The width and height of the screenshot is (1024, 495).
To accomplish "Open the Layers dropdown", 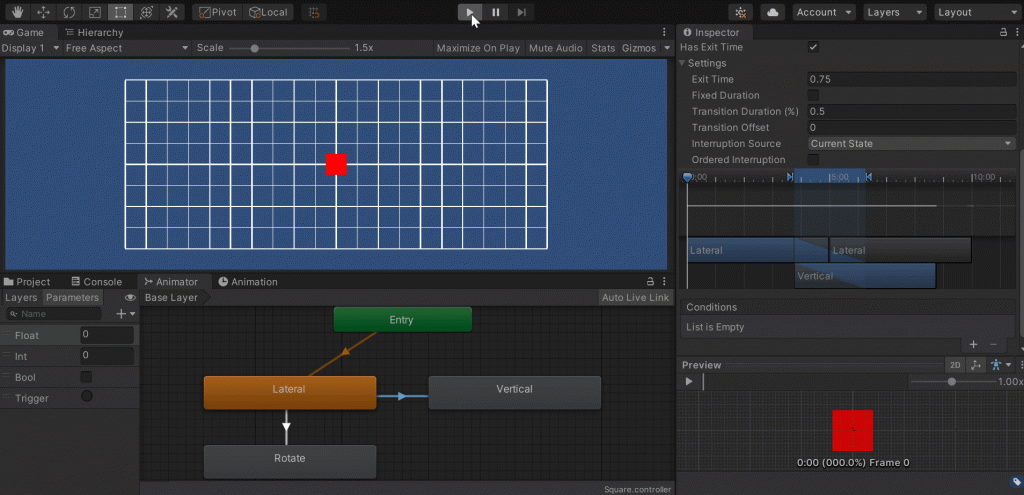I will click(x=895, y=12).
